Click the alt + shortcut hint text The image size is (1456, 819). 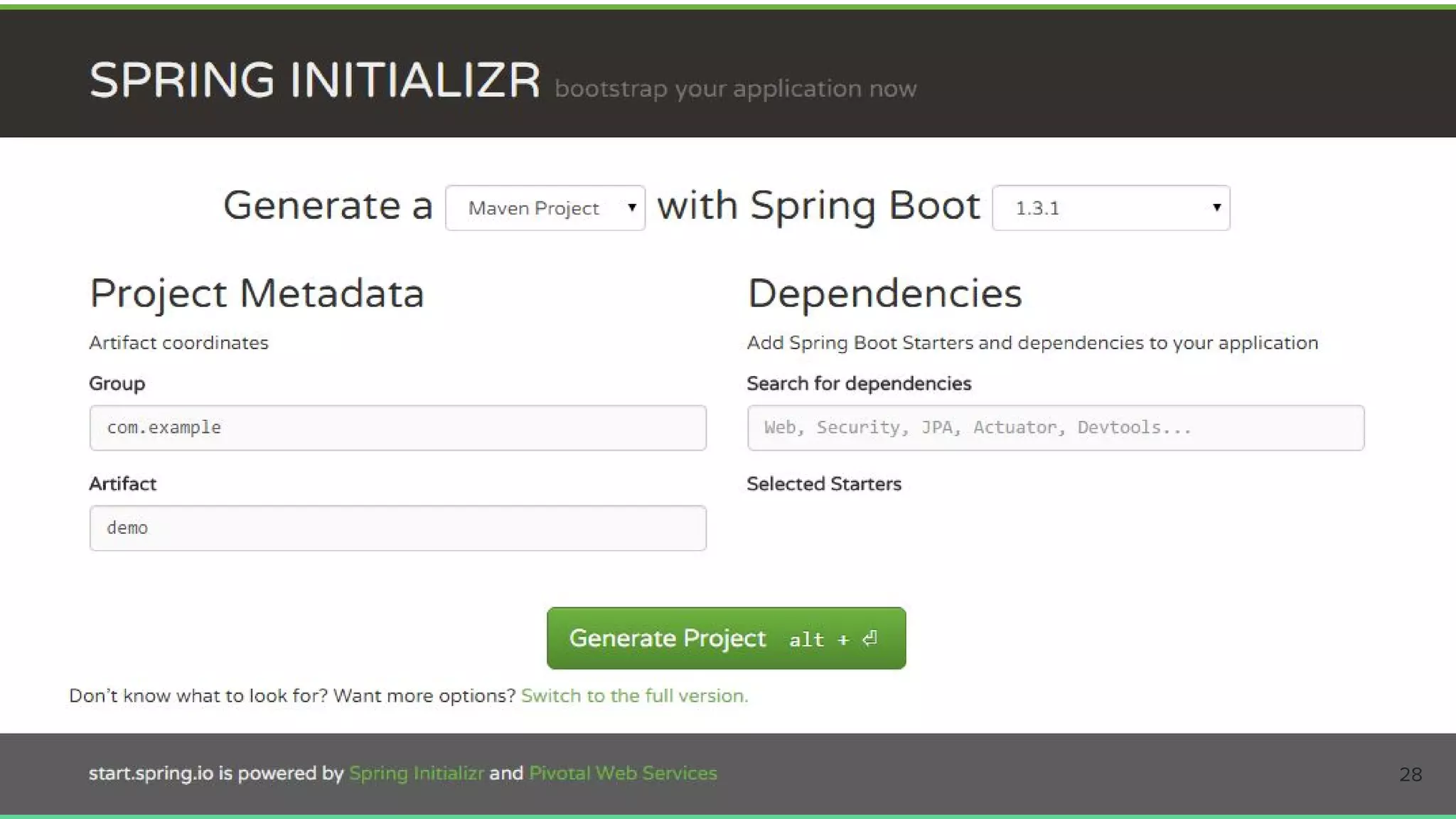[x=818, y=640]
